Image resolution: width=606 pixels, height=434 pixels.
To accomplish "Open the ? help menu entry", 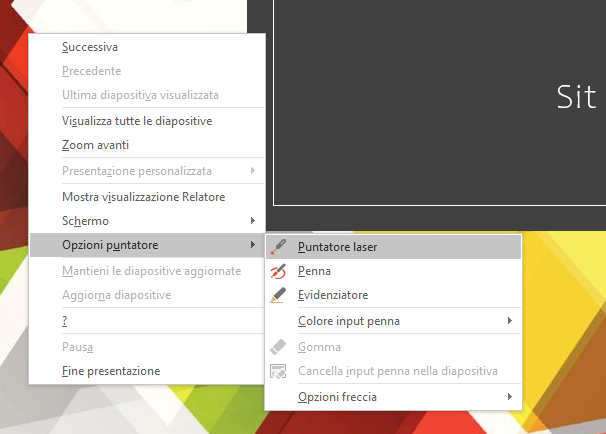I will click(x=65, y=321).
